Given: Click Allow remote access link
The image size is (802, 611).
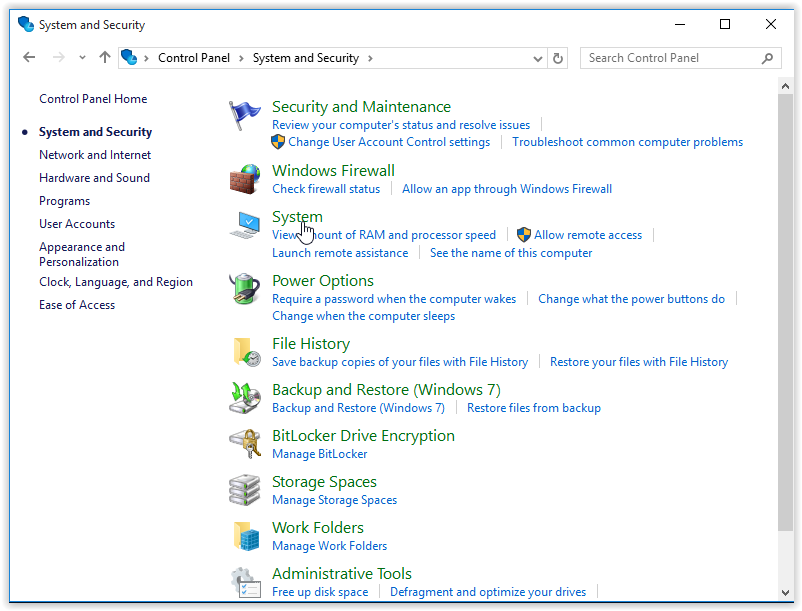Looking at the screenshot, I should (588, 235).
